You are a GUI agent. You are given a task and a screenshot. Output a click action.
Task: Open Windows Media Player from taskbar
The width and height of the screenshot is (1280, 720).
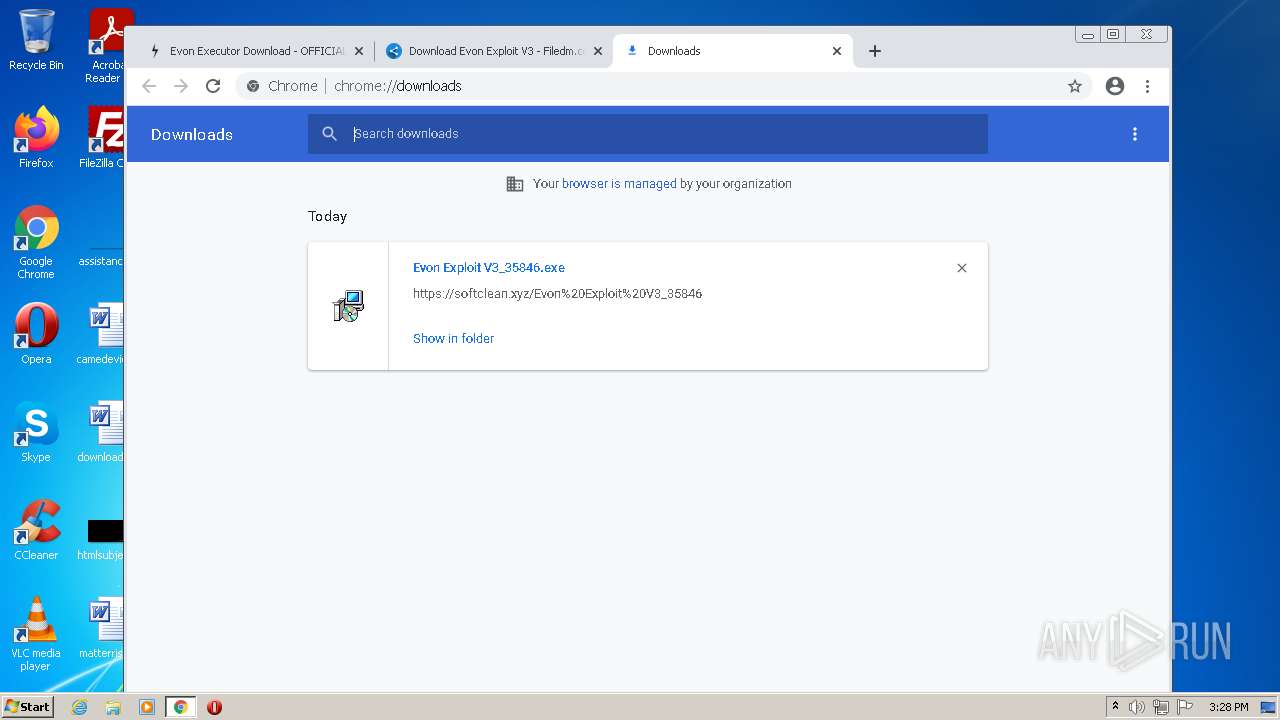[147, 707]
